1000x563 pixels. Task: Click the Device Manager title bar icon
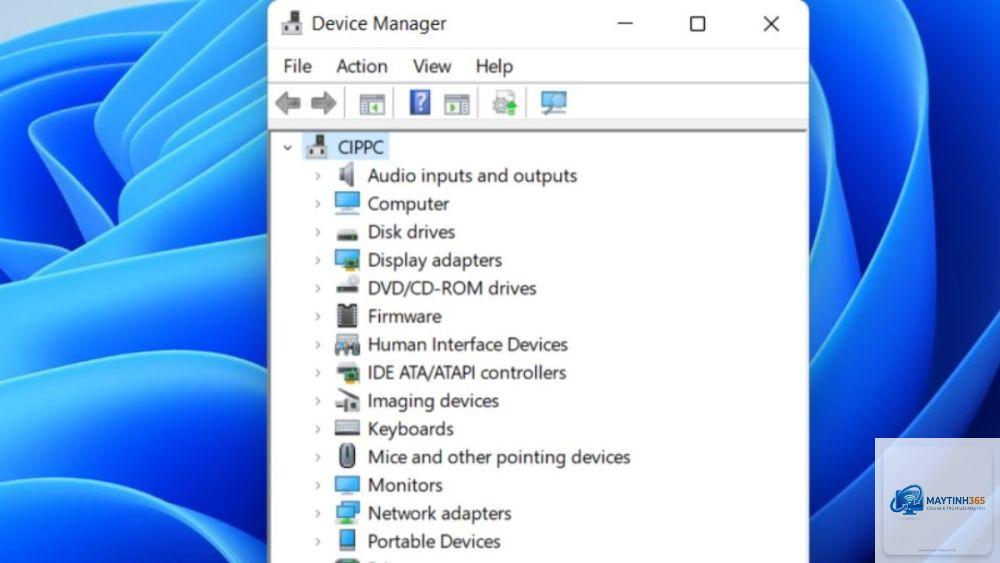coord(291,24)
